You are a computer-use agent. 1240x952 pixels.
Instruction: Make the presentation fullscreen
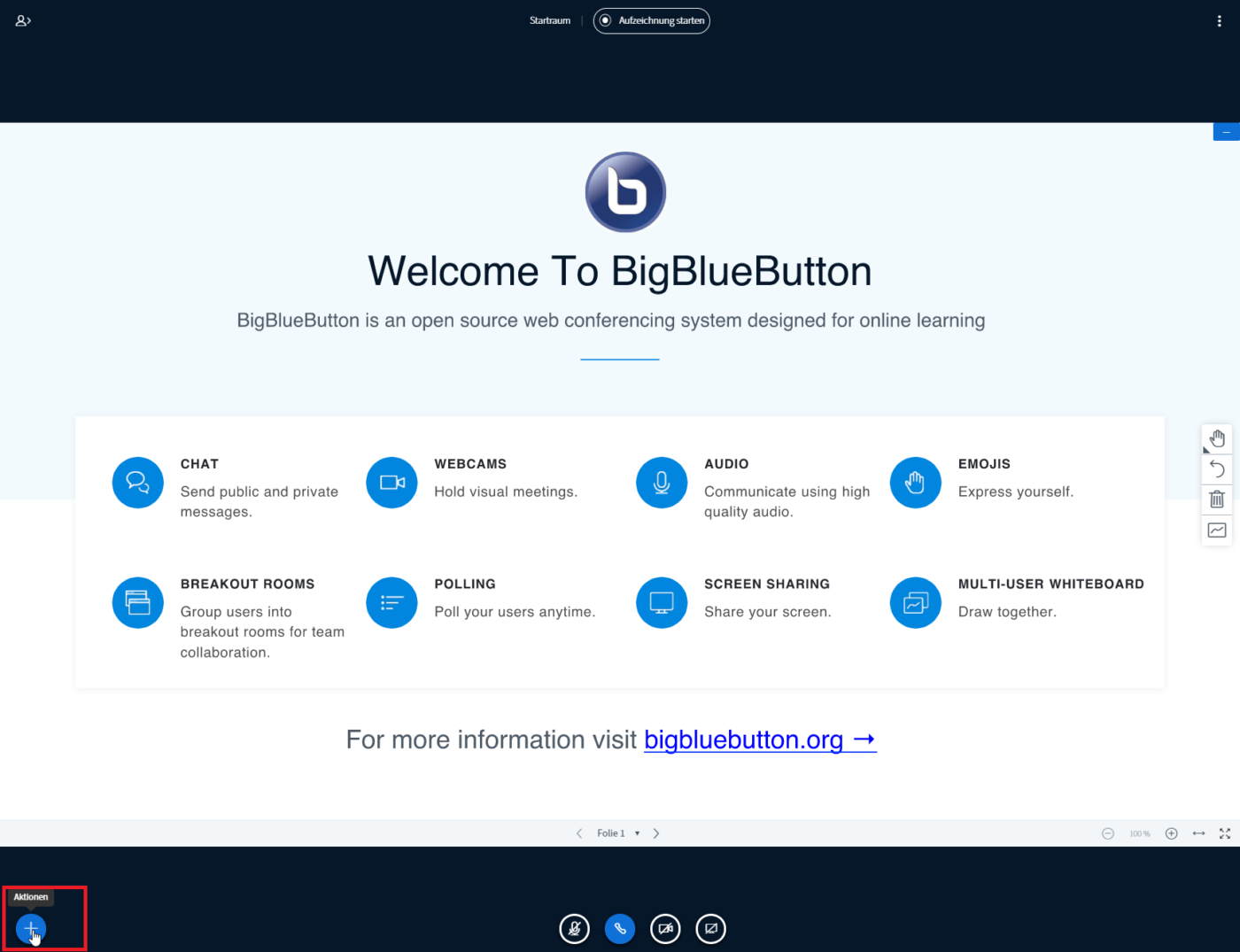click(x=1226, y=833)
